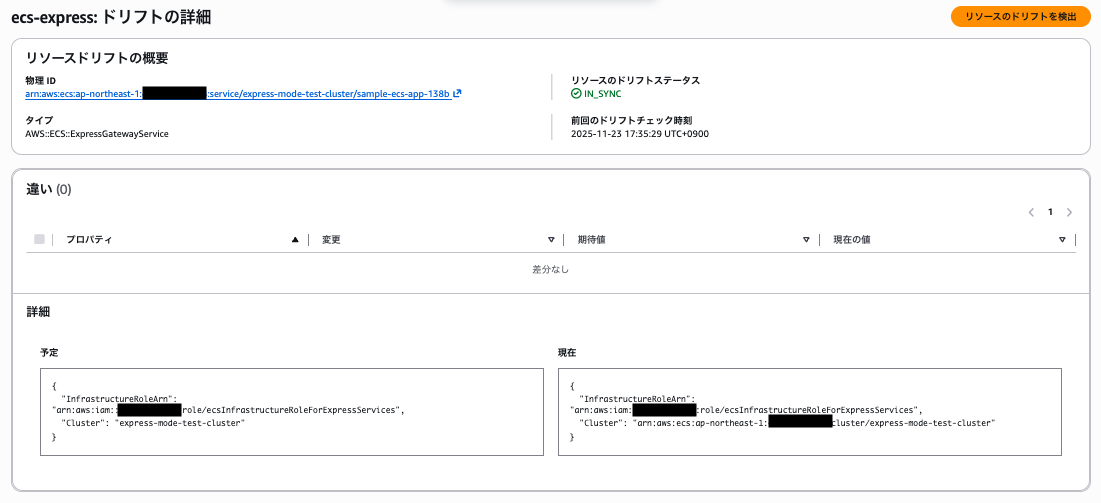Screen dimensions: 1101x503
Task: Select page number 1 in pagination
Action: [1050, 212]
